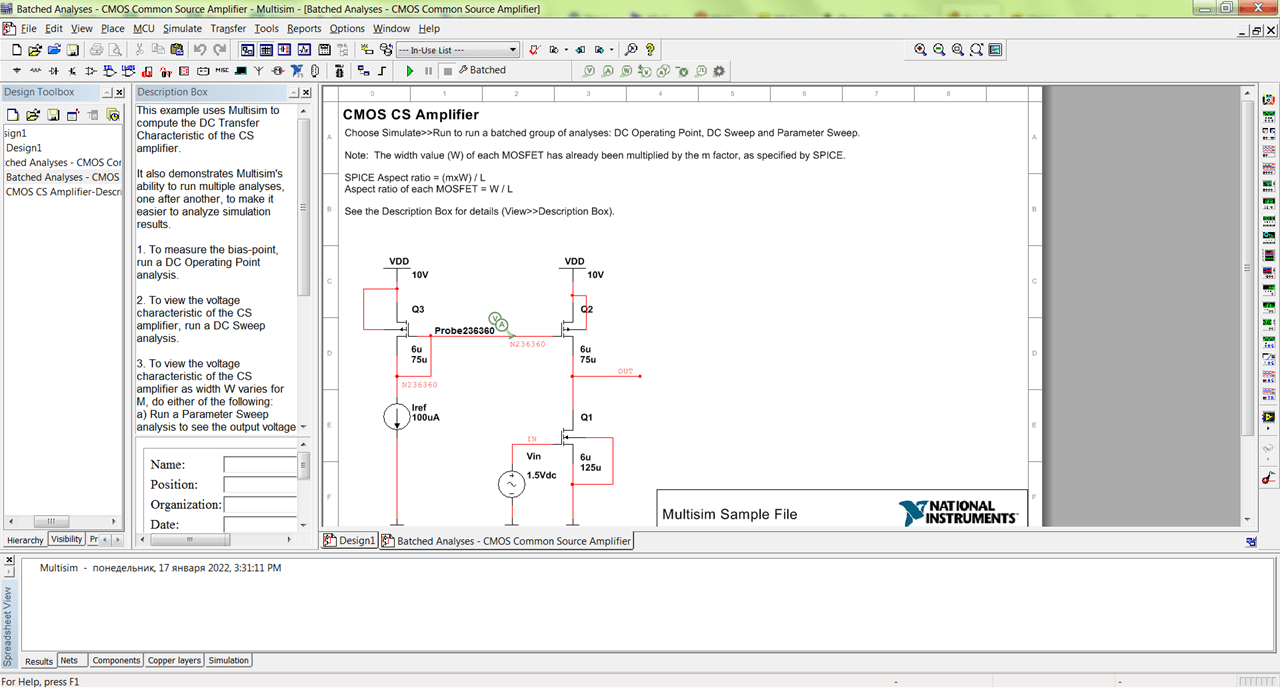Click Save icon in main toolbar
This screenshot has height=688, width=1280.
point(72,49)
